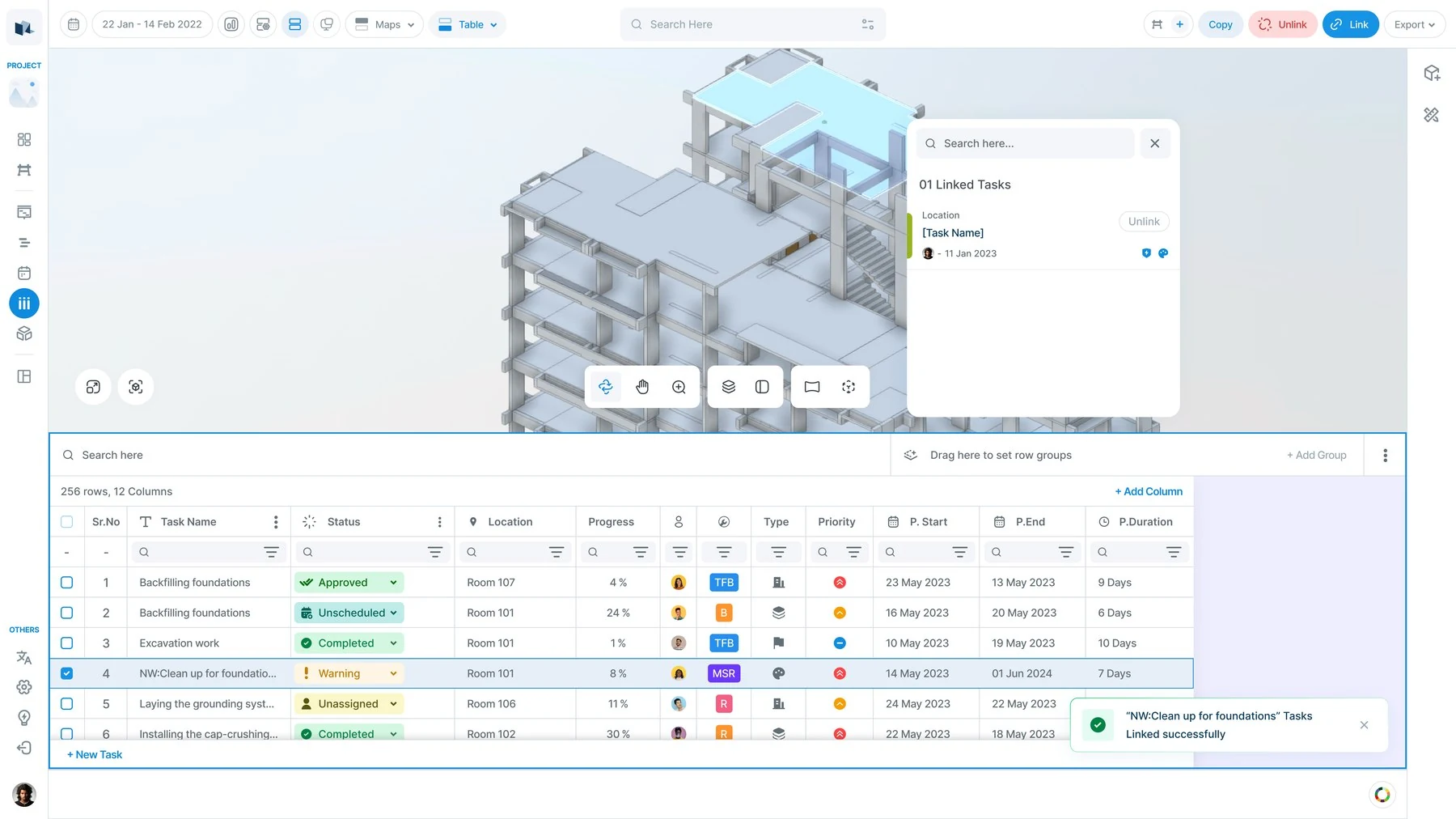Open the 3D model box icon in right panel
Screen dimensions: 1456x819
point(1432,74)
